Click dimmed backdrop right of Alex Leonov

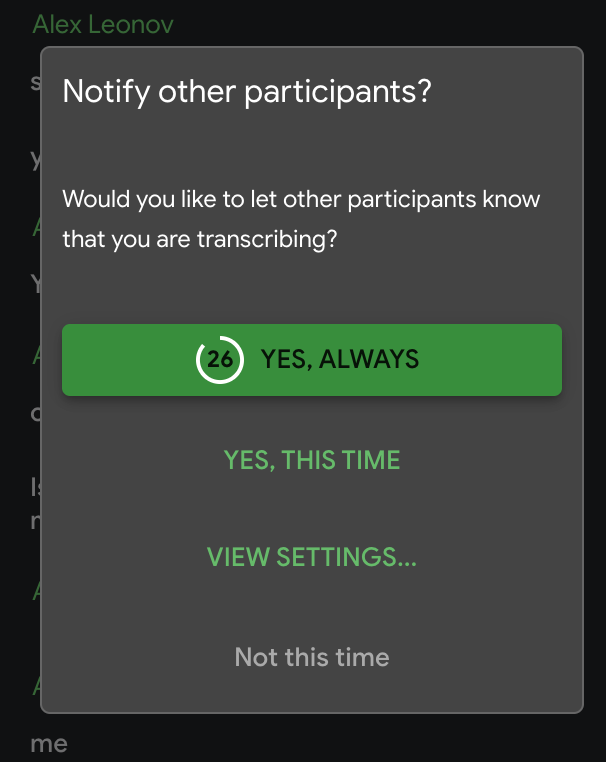(x=400, y=24)
